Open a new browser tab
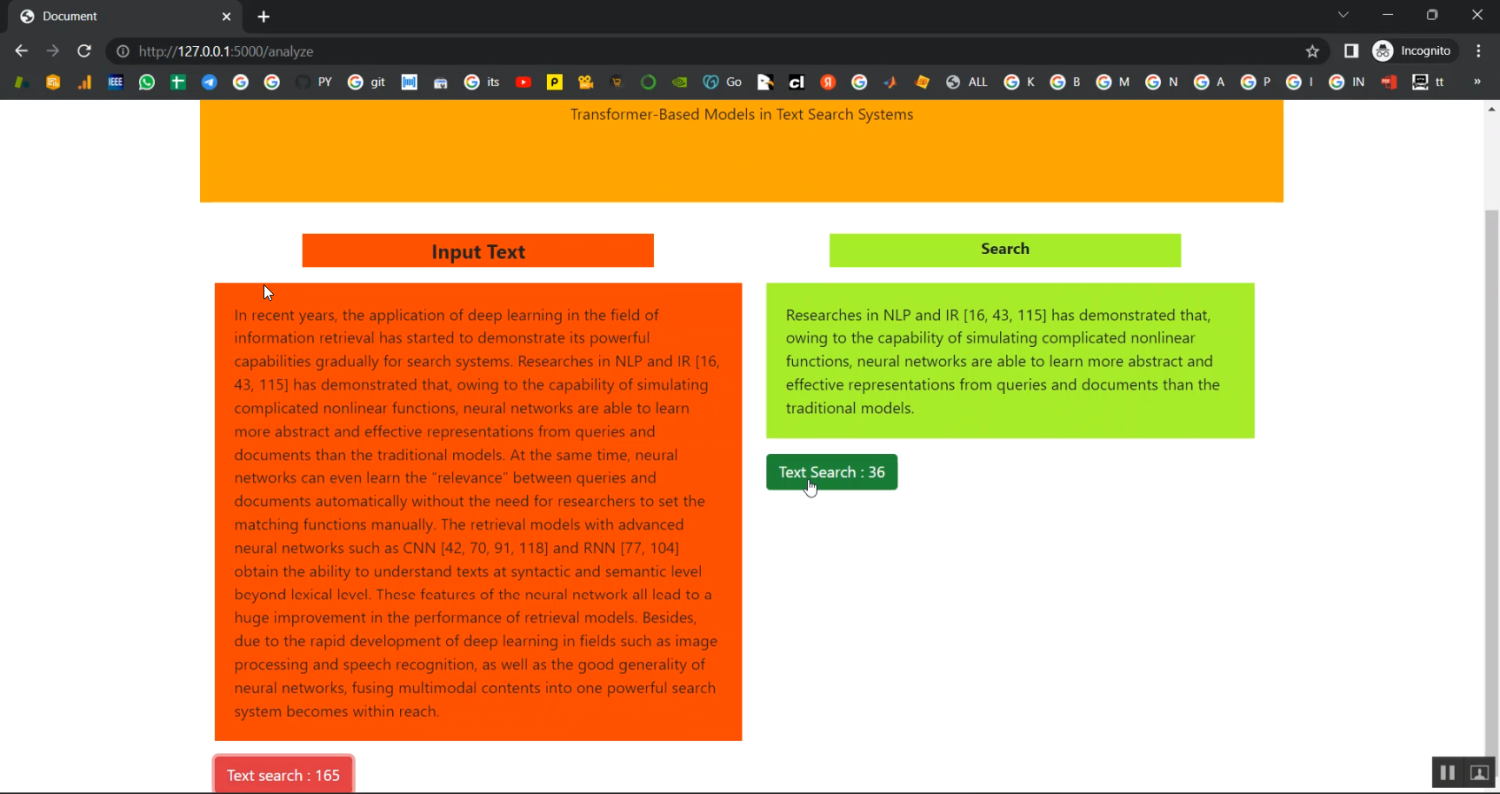This screenshot has height=794, width=1500. [x=263, y=16]
